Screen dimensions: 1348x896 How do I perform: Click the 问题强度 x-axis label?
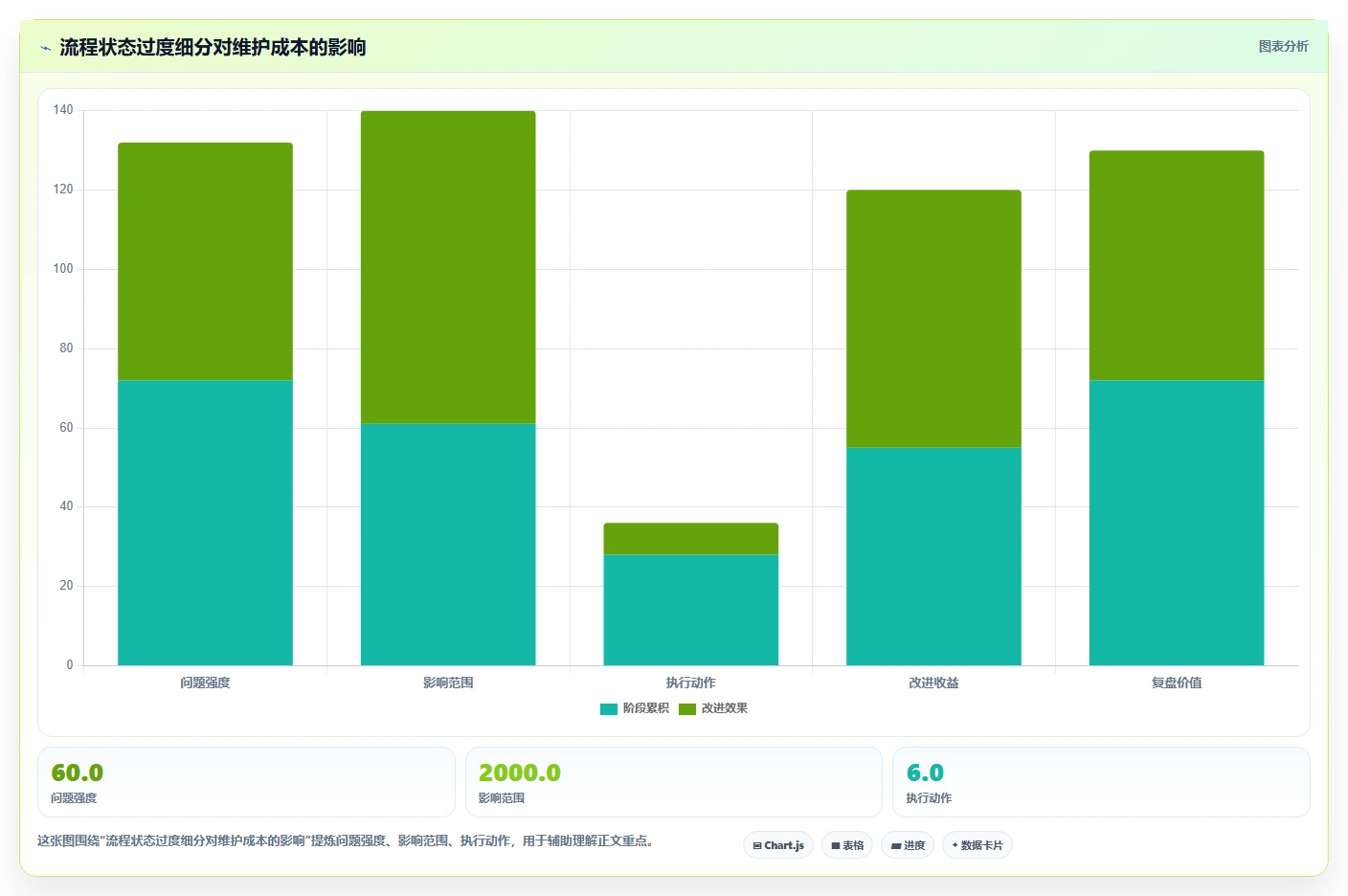205,683
